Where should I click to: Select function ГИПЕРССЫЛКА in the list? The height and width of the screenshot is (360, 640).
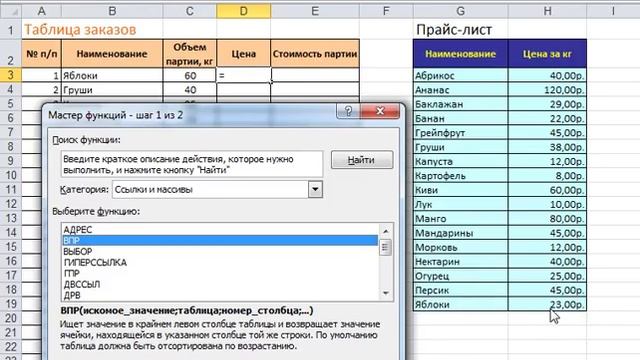220,262
